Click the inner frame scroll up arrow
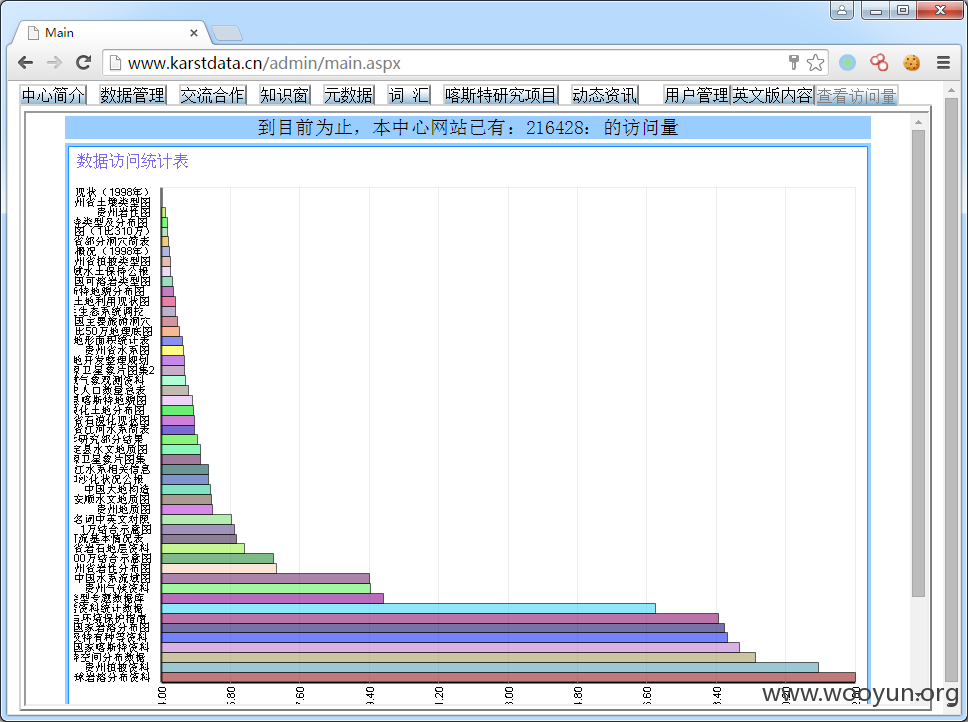968x722 pixels. [918, 123]
